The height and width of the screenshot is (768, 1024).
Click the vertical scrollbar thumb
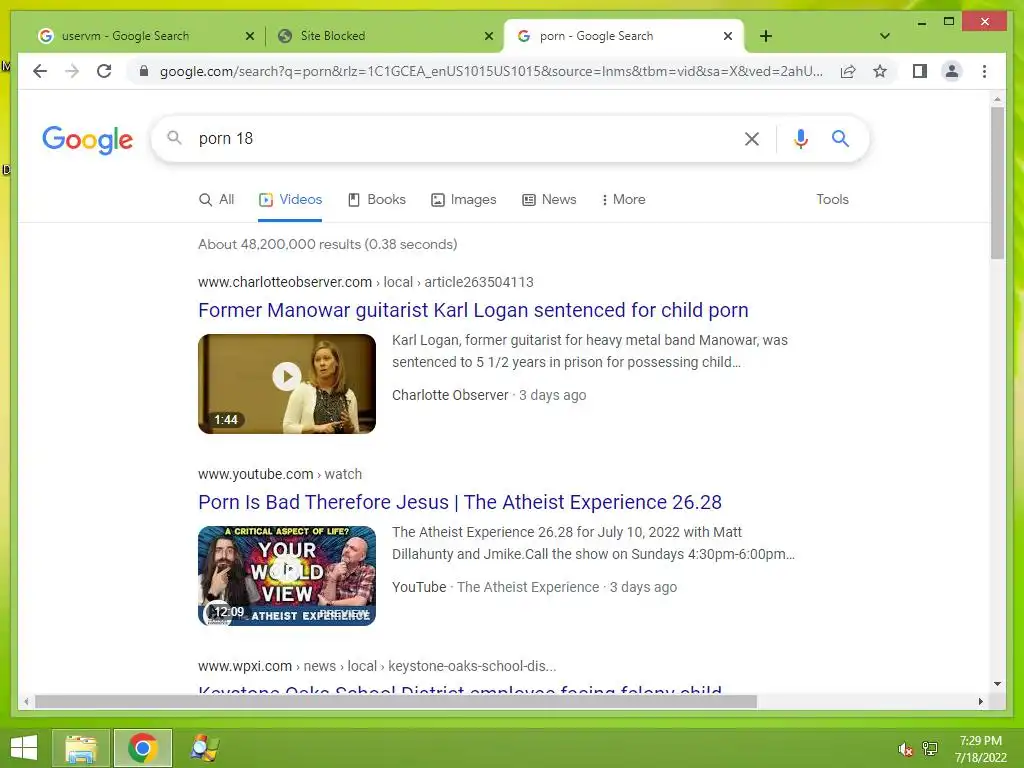pyautogui.click(x=997, y=183)
